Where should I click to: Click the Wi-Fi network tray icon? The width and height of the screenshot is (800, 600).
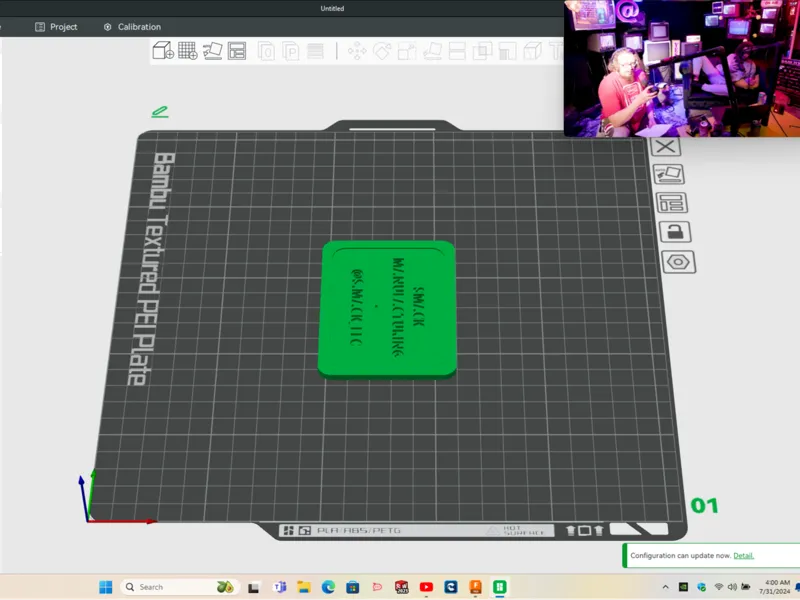tap(718, 587)
